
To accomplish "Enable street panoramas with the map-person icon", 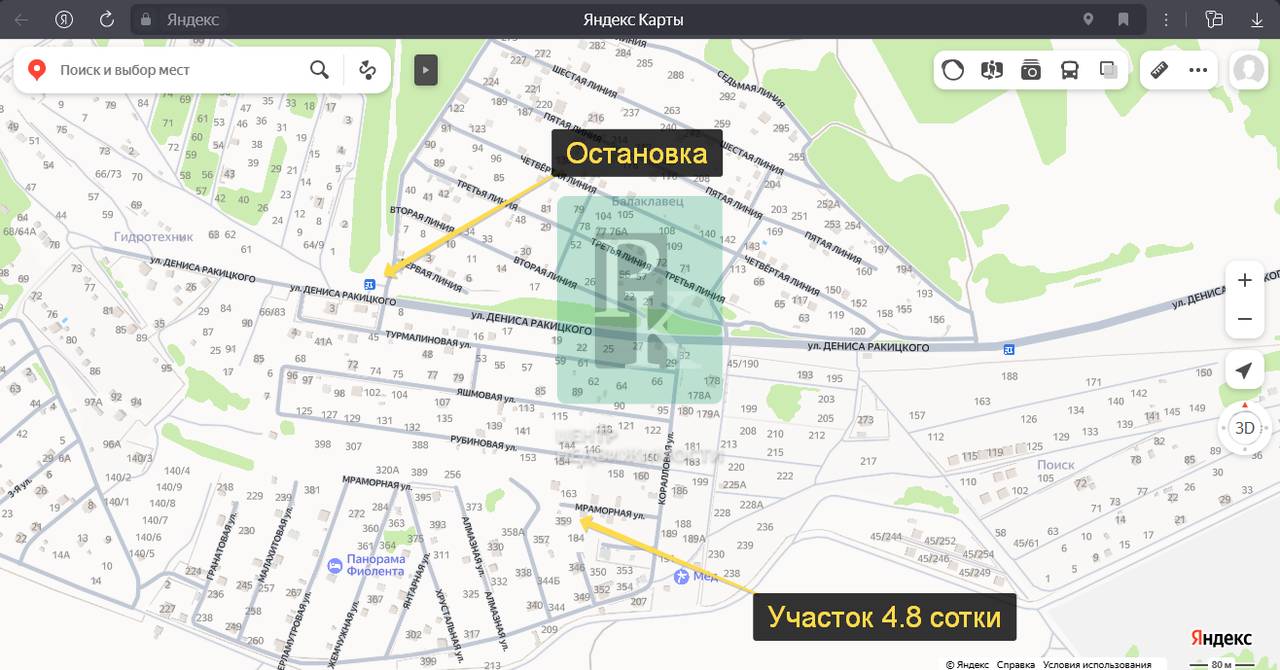I will coord(992,70).
